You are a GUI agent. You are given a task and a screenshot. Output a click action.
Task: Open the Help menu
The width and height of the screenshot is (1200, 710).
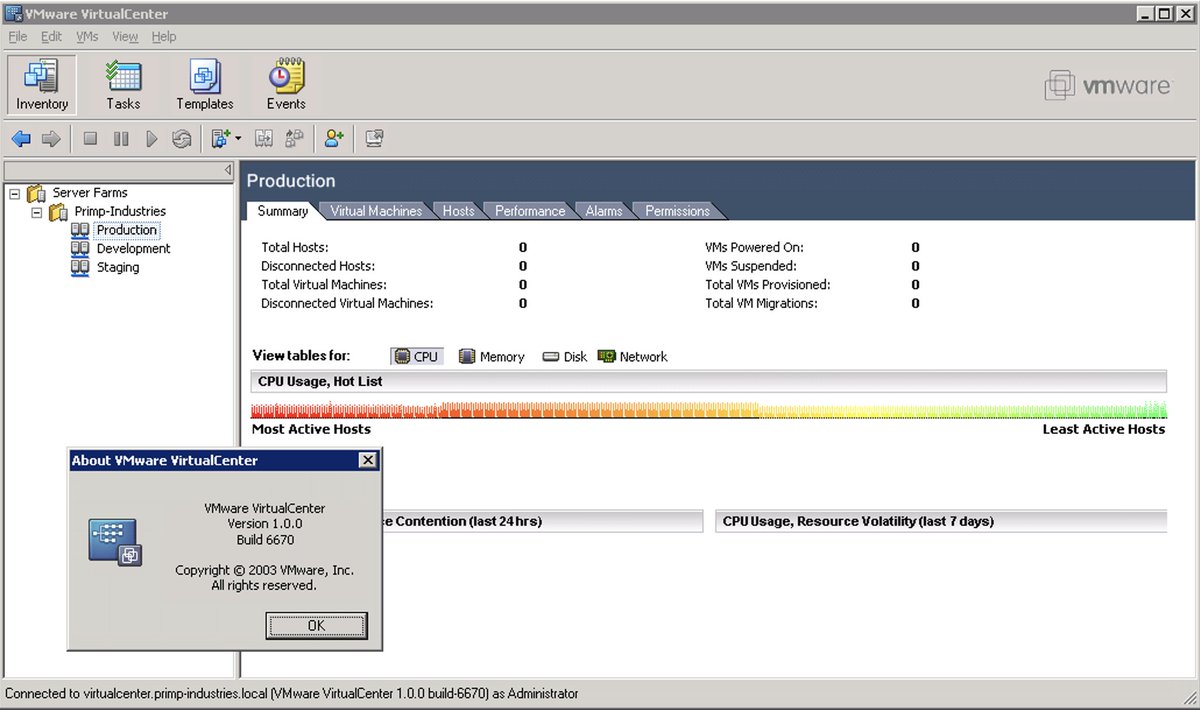click(164, 37)
